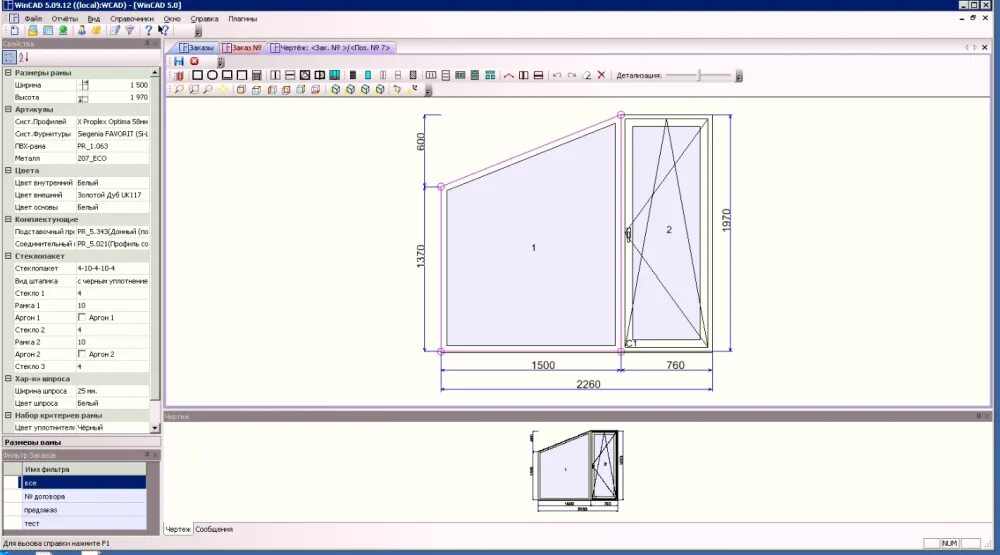
Task: Click the 1500 width dimension on drawing
Action: tap(543, 365)
